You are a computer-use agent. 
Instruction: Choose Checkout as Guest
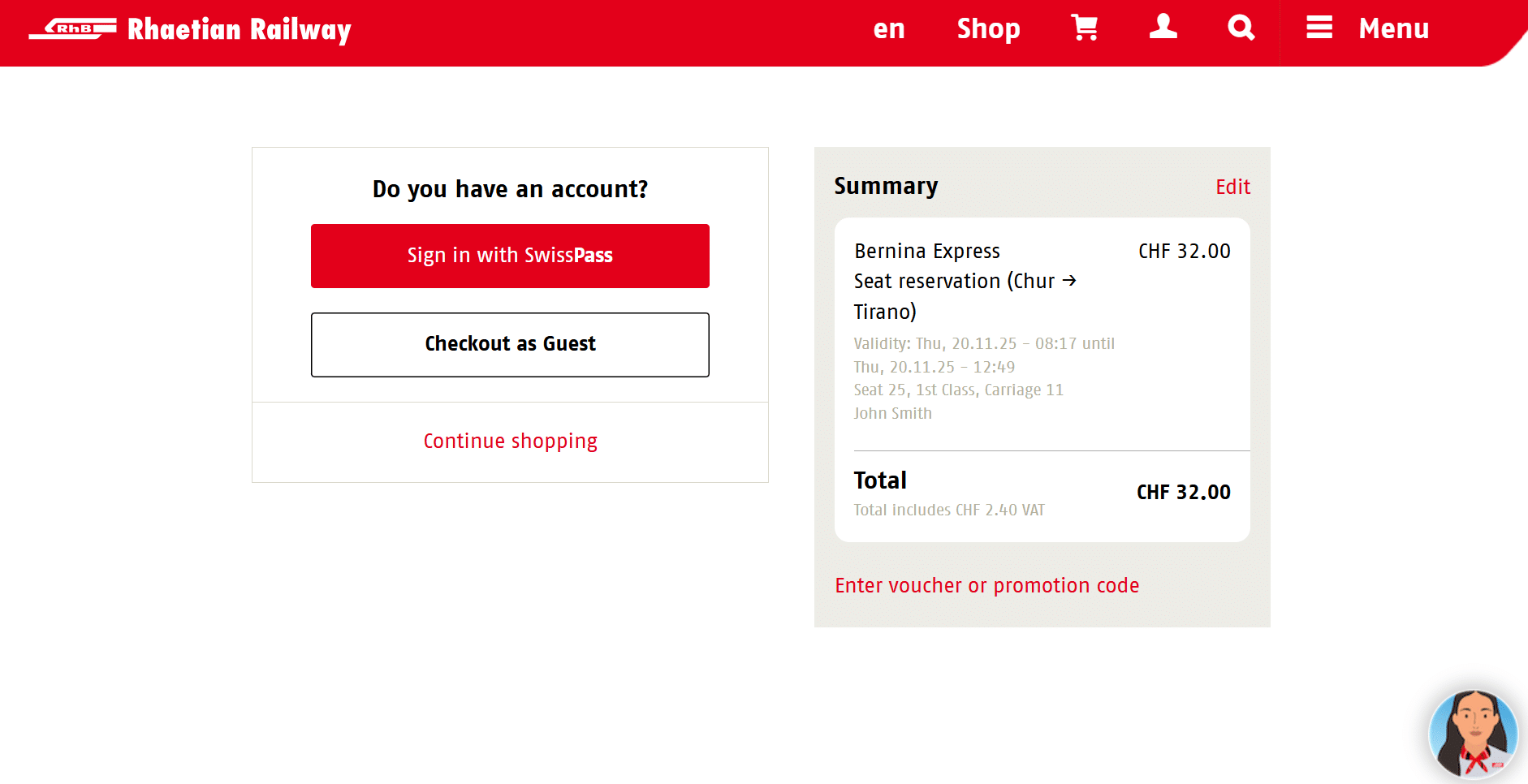tap(510, 344)
